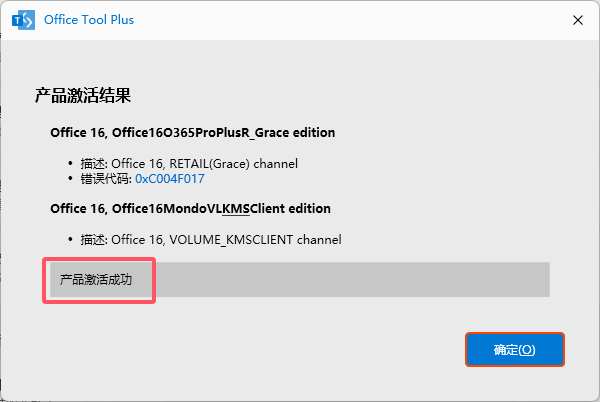The height and width of the screenshot is (402, 600).
Task: Click the 产品激活成功 status message
Action: pyautogui.click(x=102, y=281)
